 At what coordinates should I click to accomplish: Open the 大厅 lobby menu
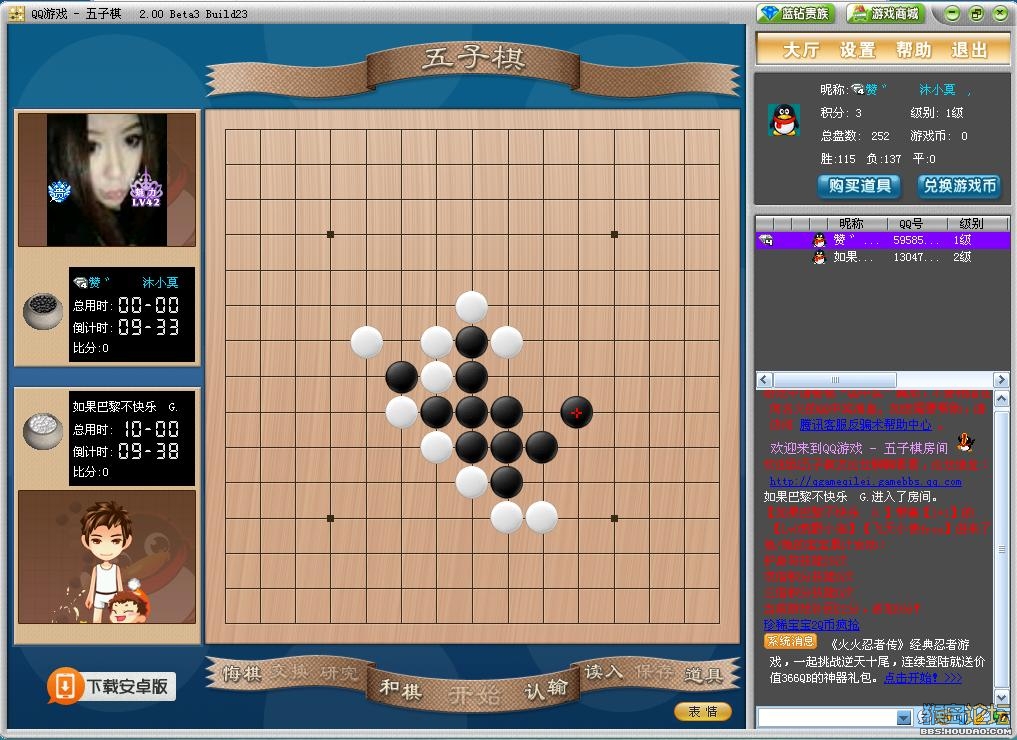[x=800, y=49]
